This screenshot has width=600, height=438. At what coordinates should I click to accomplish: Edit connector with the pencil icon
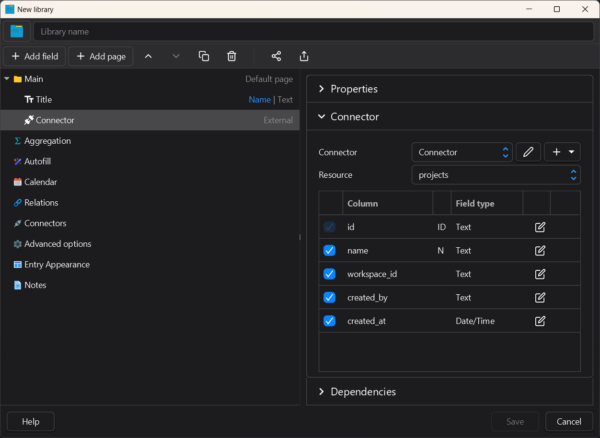pyautogui.click(x=528, y=152)
